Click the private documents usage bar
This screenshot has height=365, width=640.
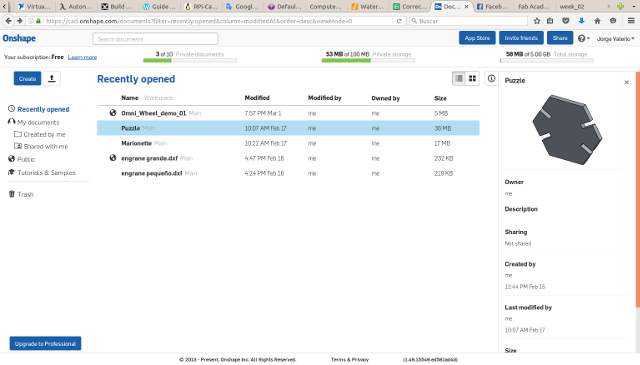(x=190, y=60)
